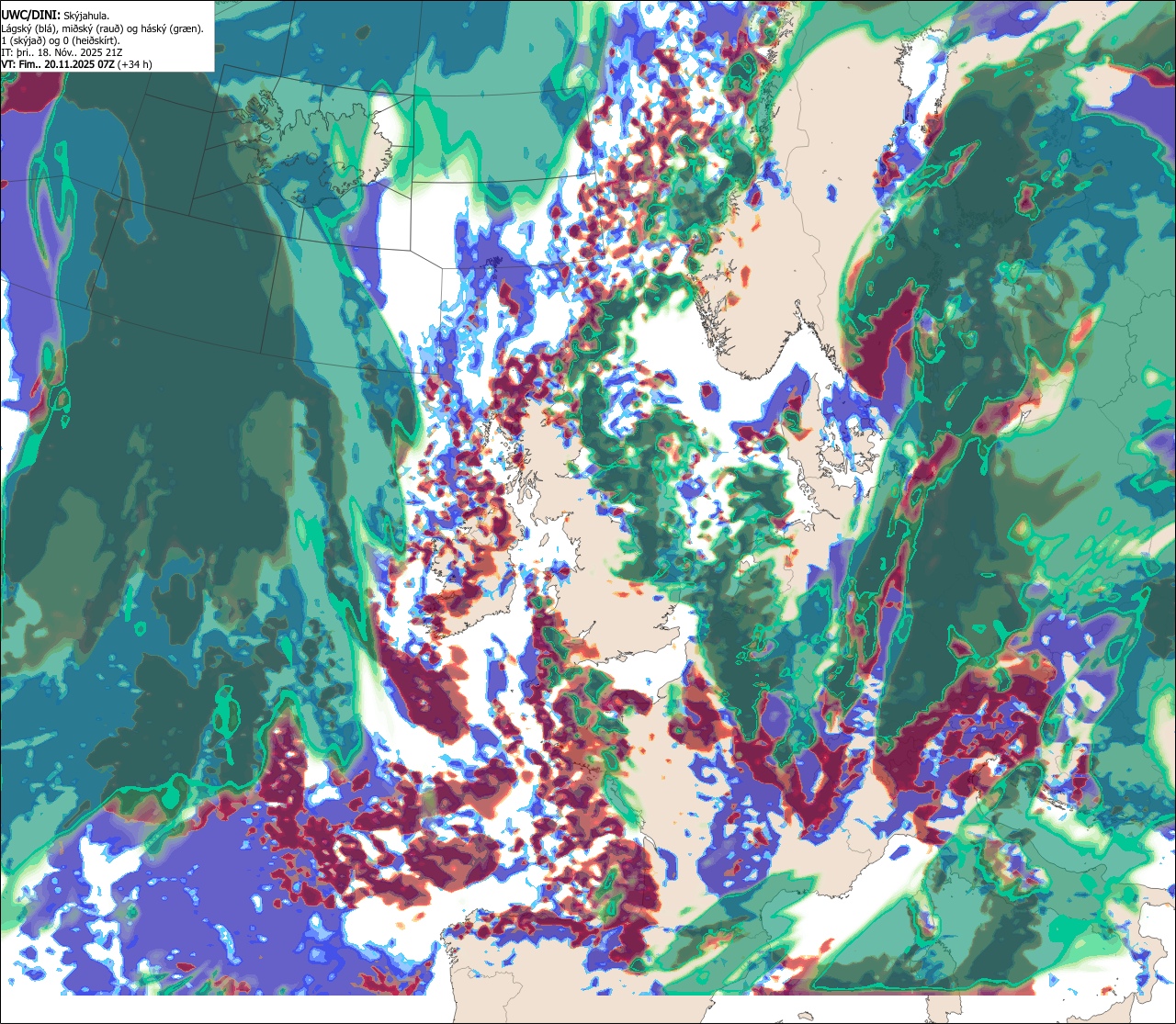
Task: Click the word "Skýjahula." in the legend
Action: [x=86, y=17]
